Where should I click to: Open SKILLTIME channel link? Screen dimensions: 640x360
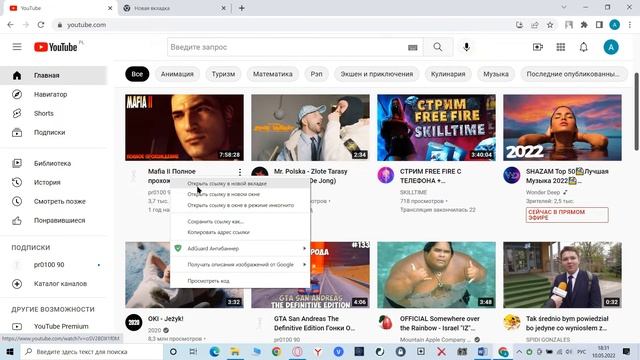pyautogui.click(x=413, y=192)
